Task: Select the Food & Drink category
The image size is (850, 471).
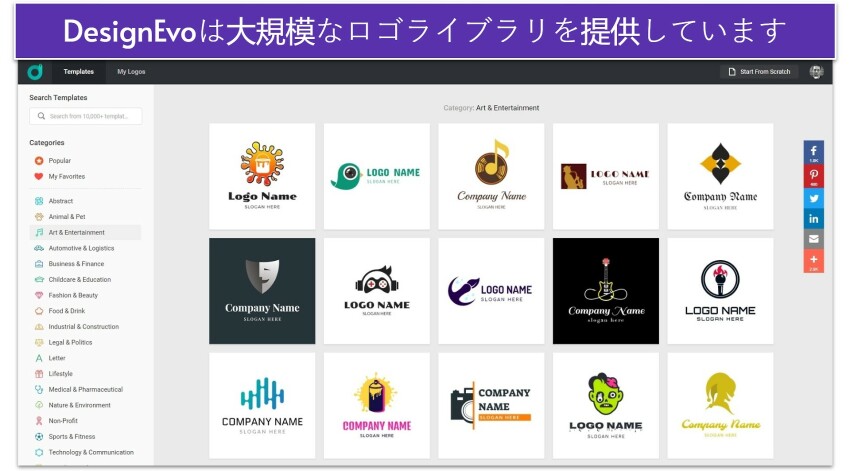Action: [66, 311]
